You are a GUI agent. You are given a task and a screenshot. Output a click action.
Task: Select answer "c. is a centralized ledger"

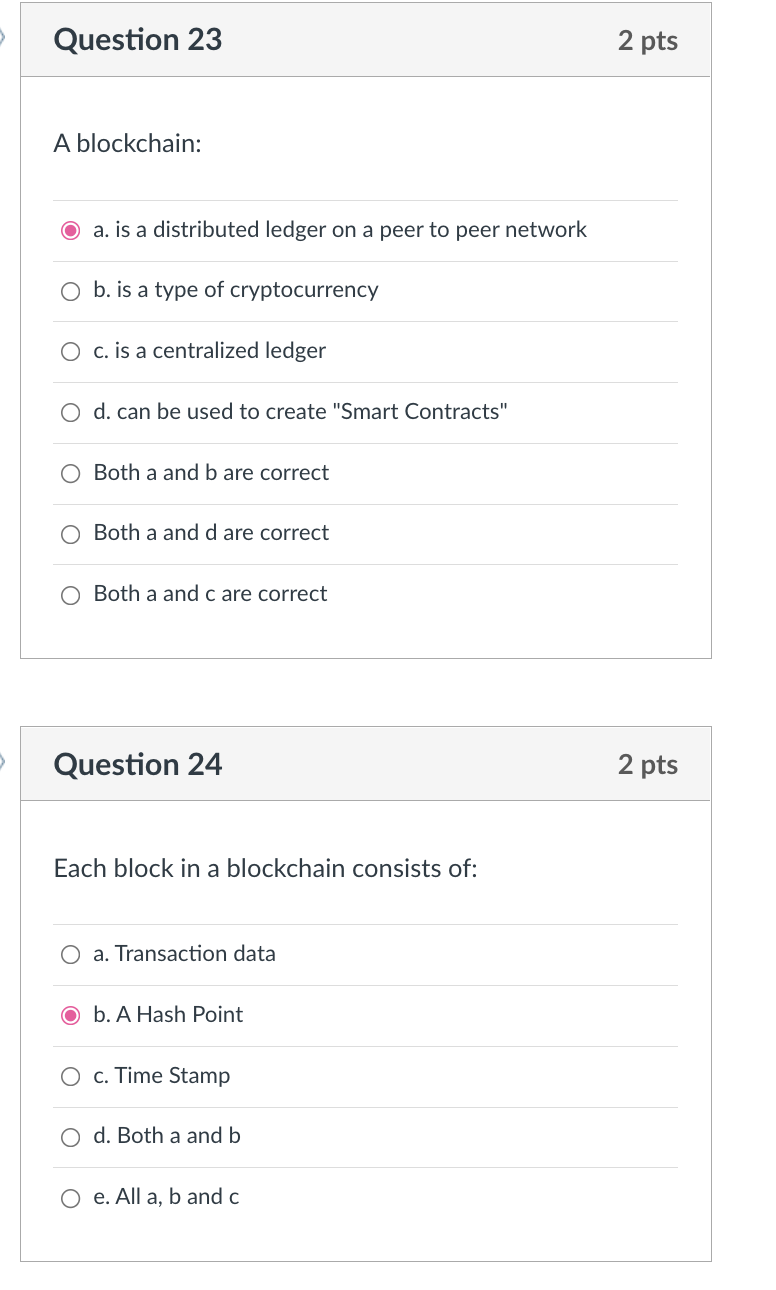pyautogui.click(x=70, y=351)
